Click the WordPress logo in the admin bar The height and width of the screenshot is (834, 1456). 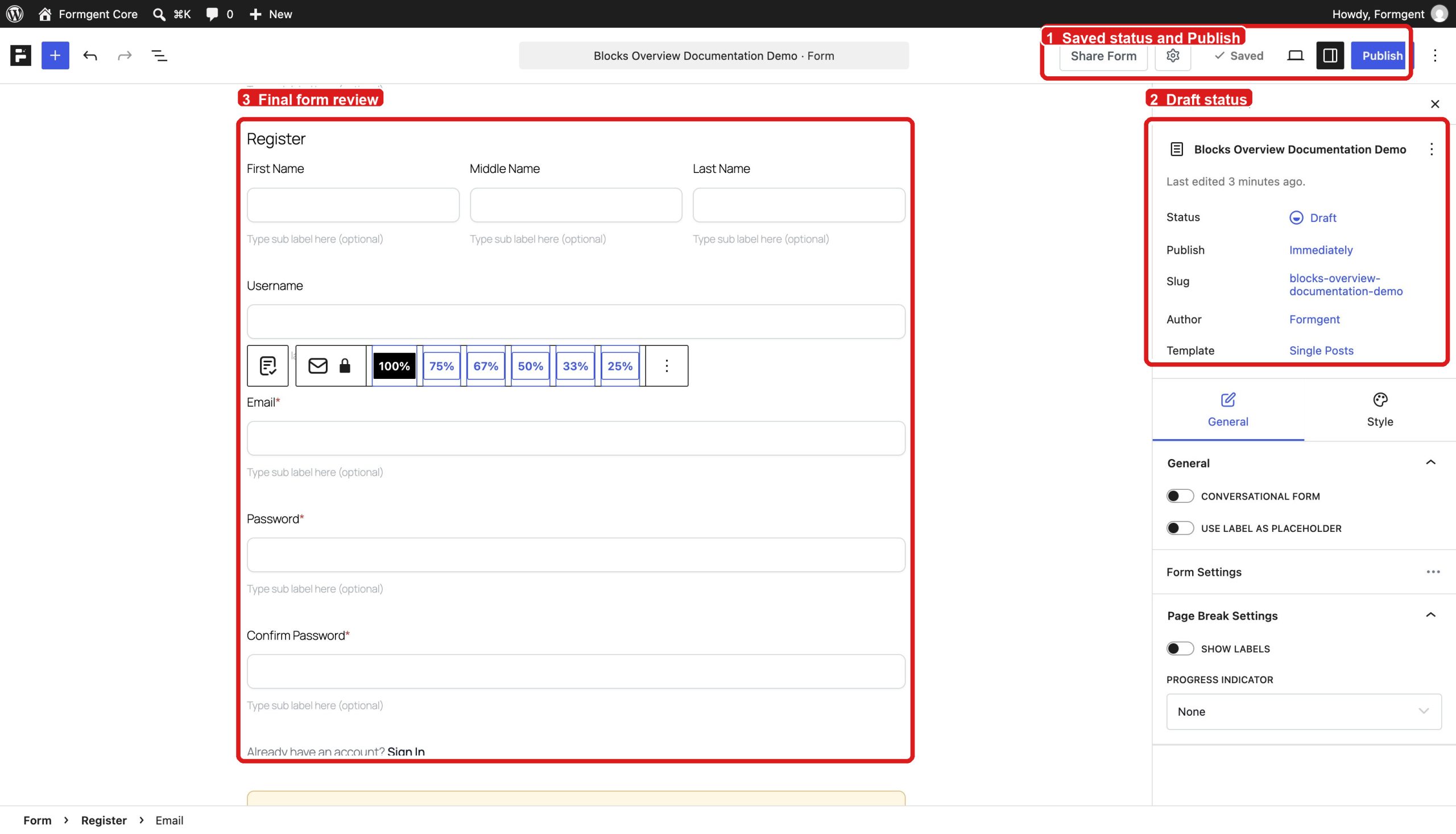click(14, 14)
